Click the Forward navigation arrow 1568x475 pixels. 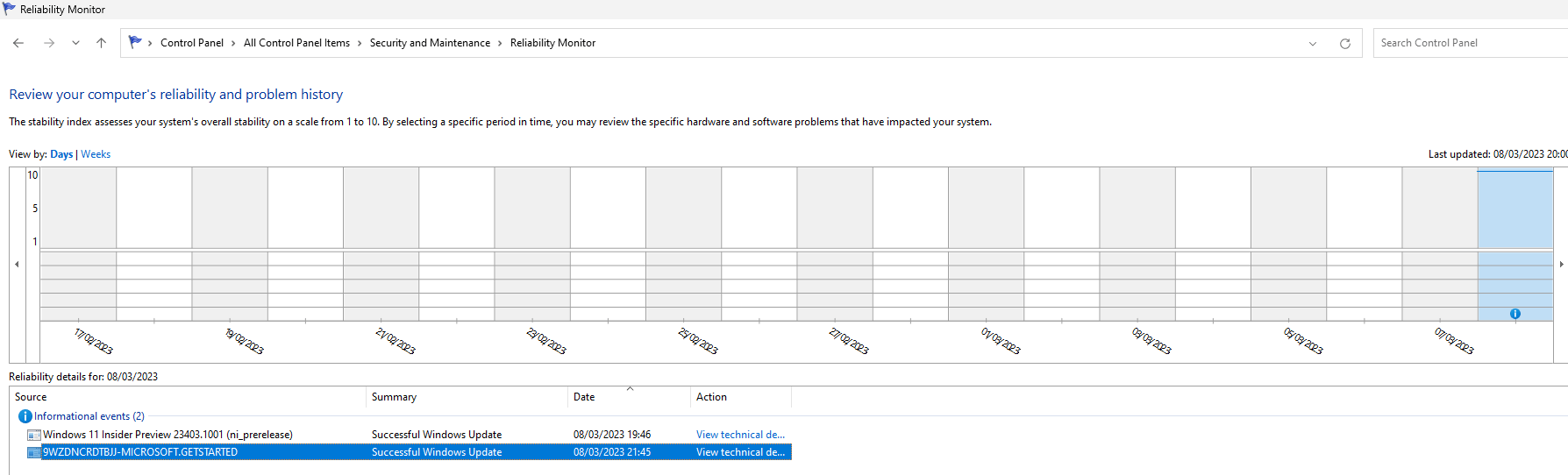pos(49,43)
